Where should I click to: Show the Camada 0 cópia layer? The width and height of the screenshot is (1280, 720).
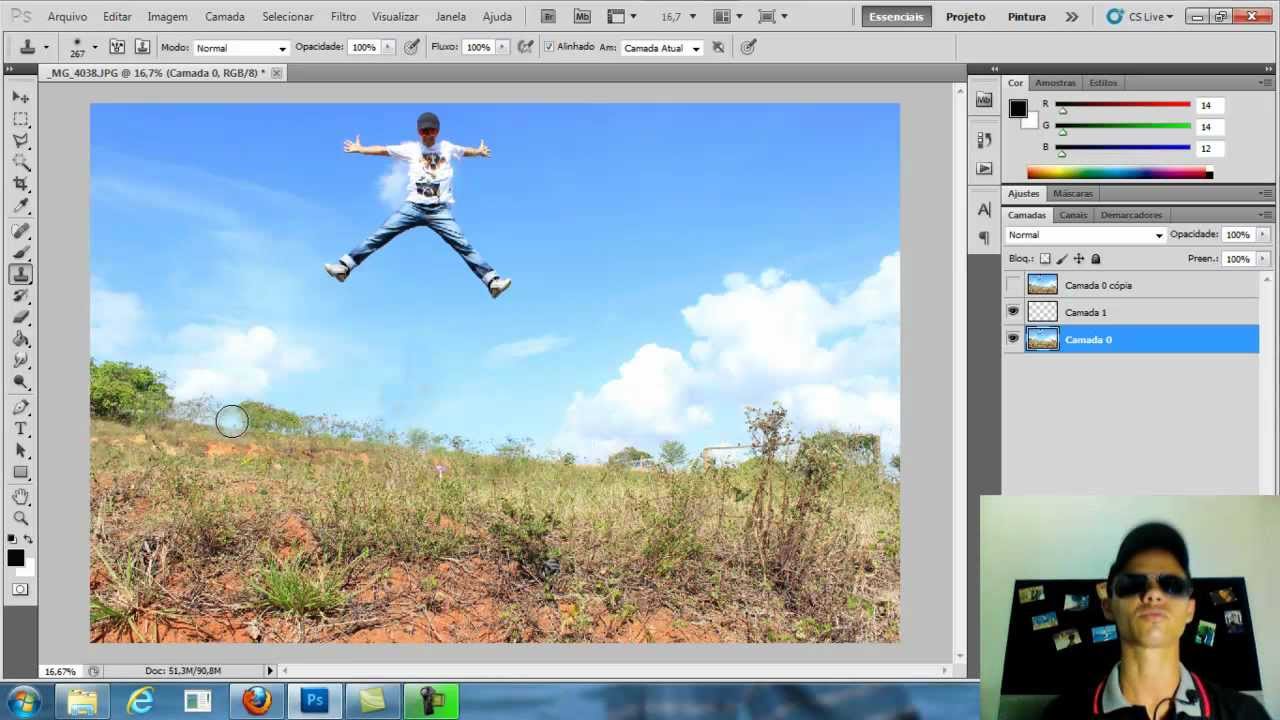tap(1013, 285)
